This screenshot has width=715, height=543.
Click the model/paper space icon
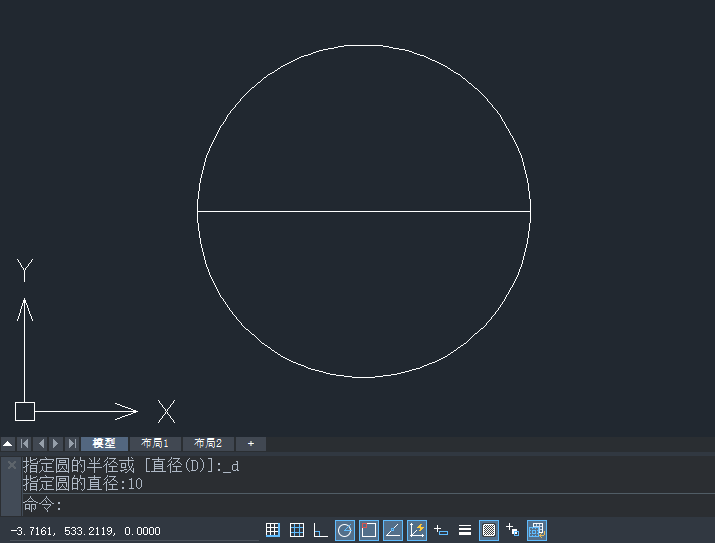pos(537,530)
